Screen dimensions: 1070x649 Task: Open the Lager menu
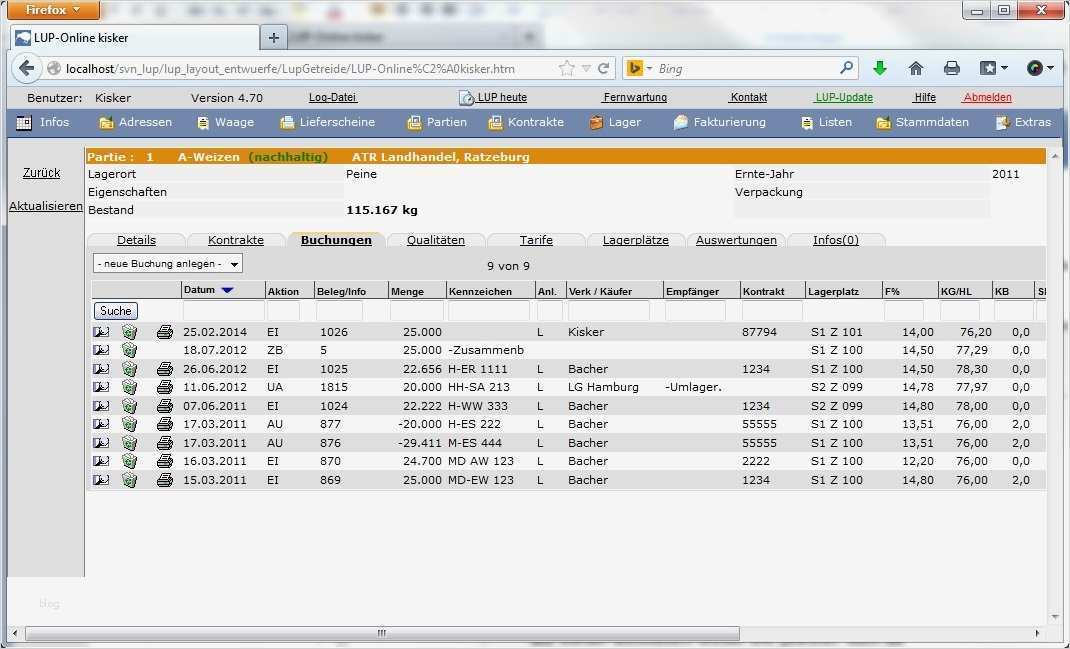click(615, 122)
